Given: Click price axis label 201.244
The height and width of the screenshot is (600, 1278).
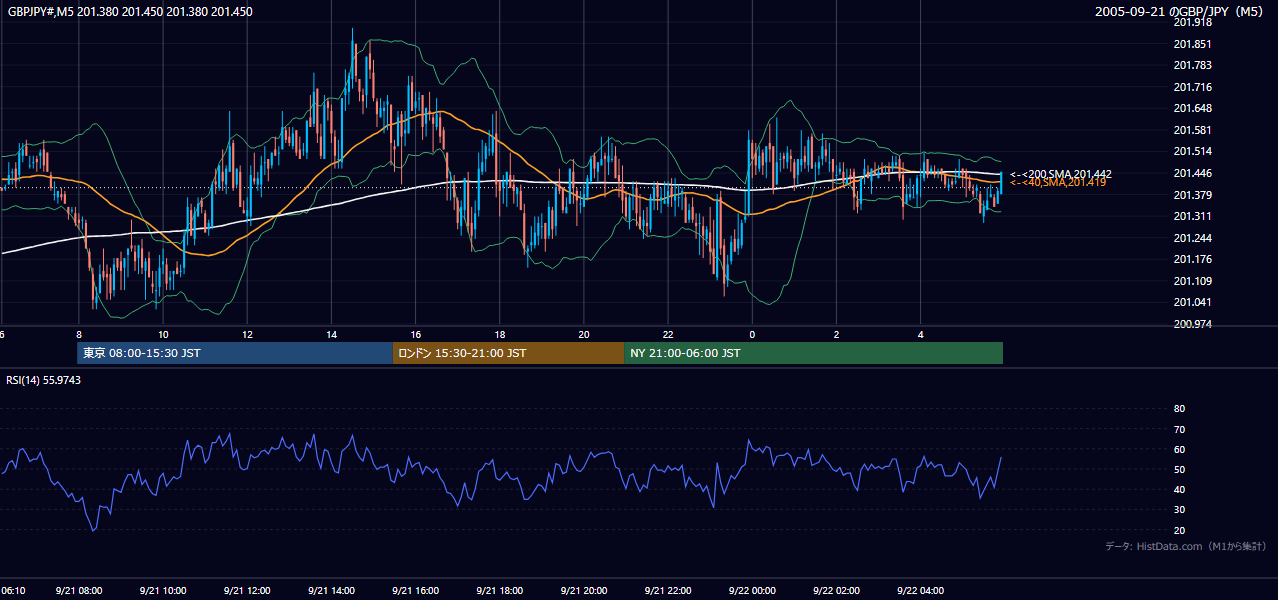Looking at the screenshot, I should pos(1192,238).
